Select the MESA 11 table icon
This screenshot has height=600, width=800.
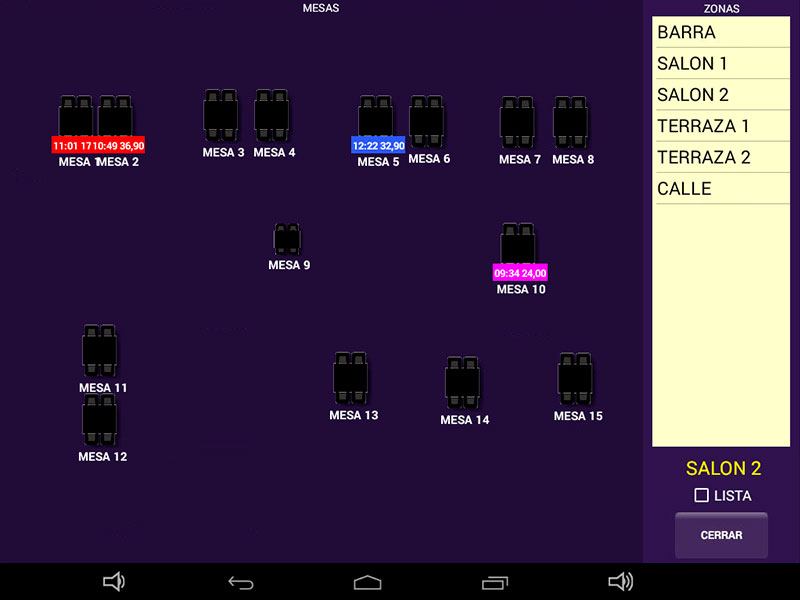pyautogui.click(x=99, y=351)
